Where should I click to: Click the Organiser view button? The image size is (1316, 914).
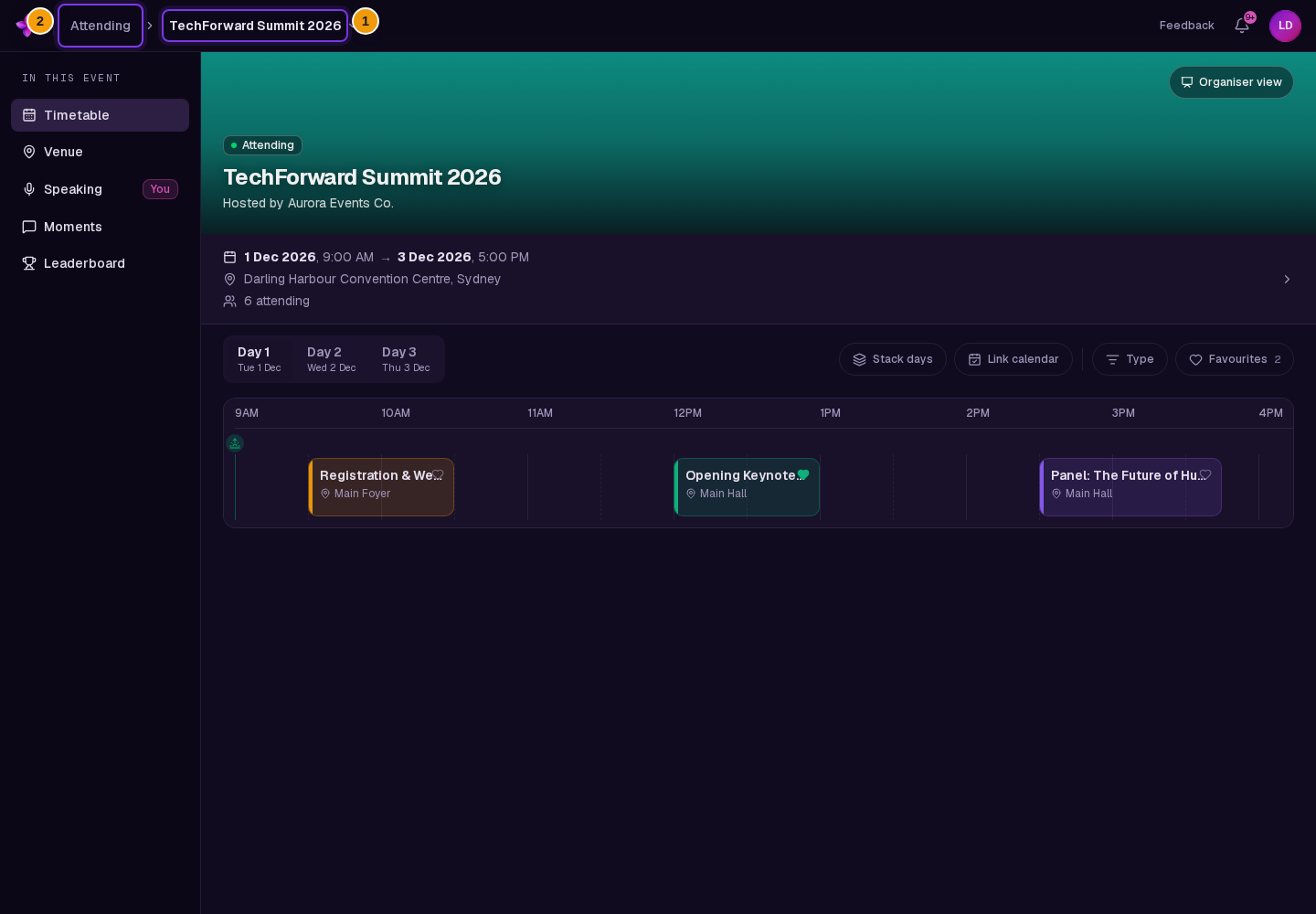[1231, 82]
